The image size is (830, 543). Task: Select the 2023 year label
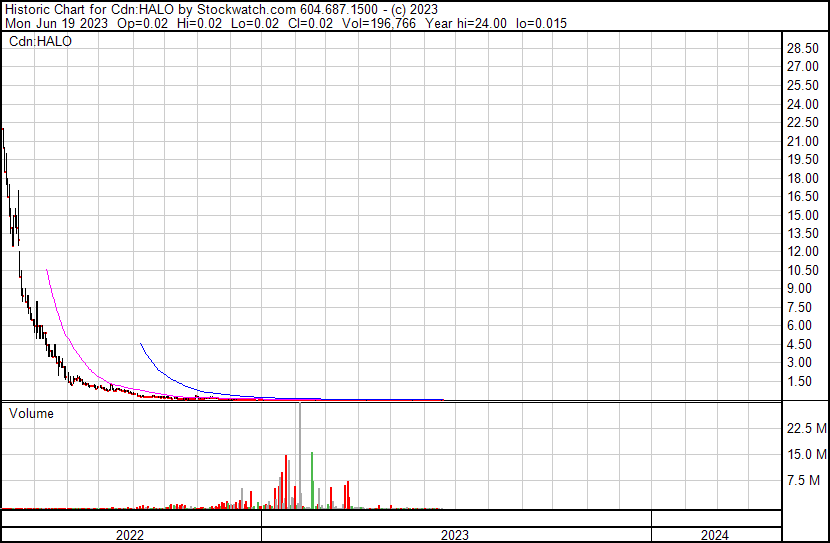[x=455, y=535]
